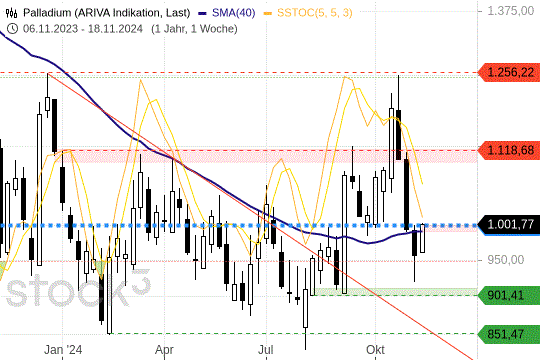Click the red 1.118,68 resistance price tag
Image resolution: width=540 pixels, height=360 pixels.
pyautogui.click(x=509, y=150)
